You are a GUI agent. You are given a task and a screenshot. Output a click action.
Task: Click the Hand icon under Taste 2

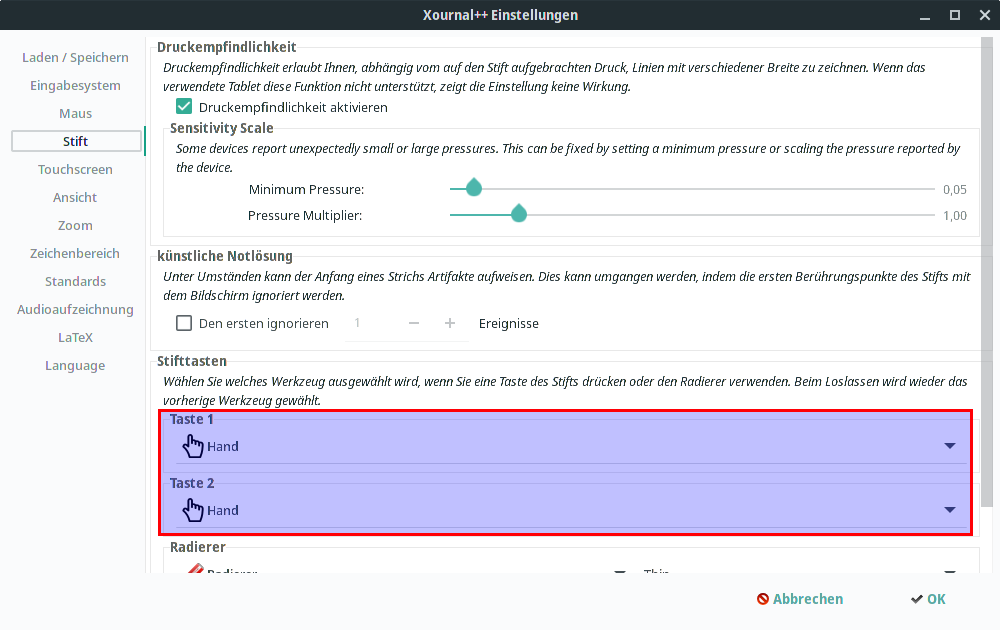point(193,510)
